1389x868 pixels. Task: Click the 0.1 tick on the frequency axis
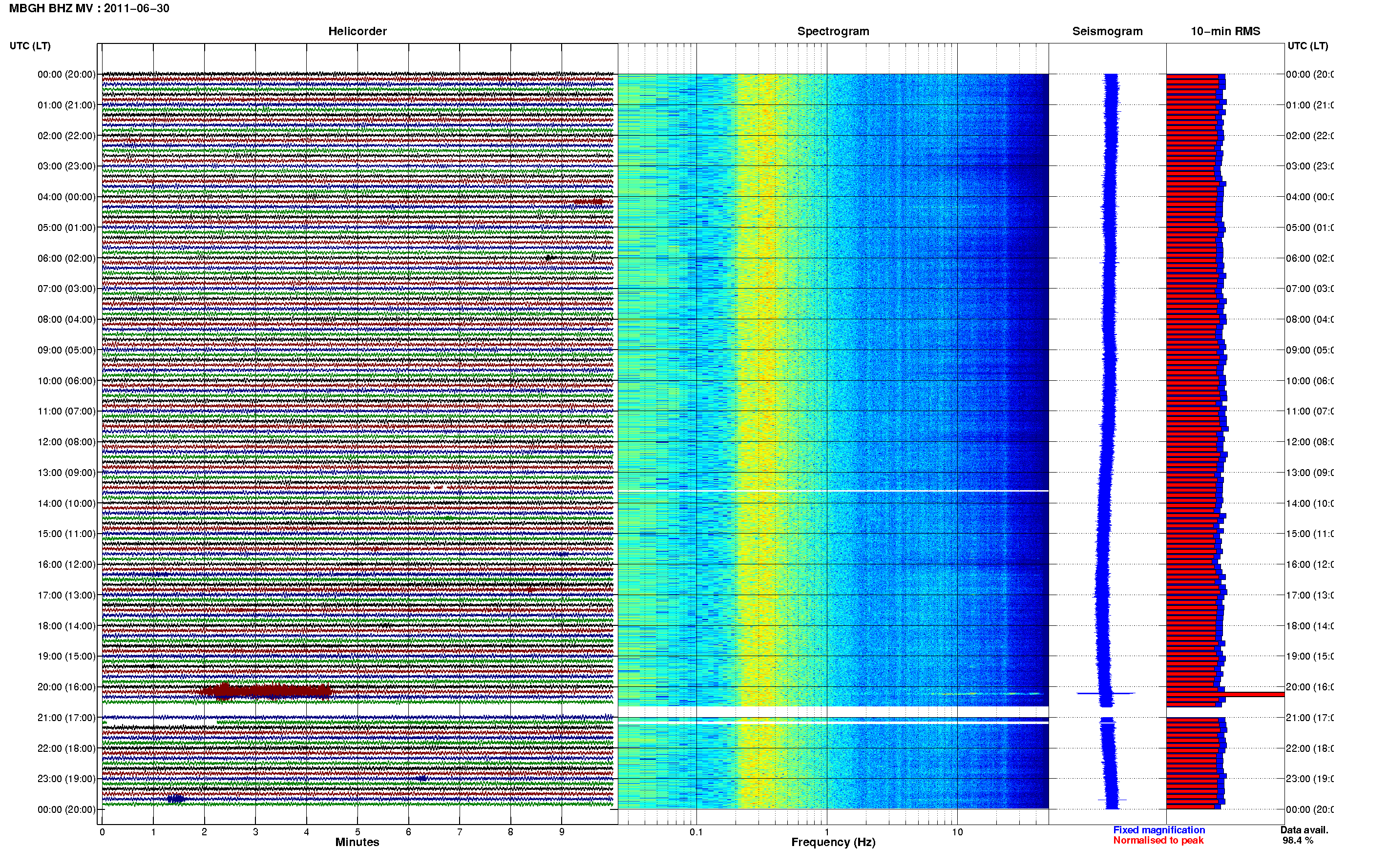point(696,832)
